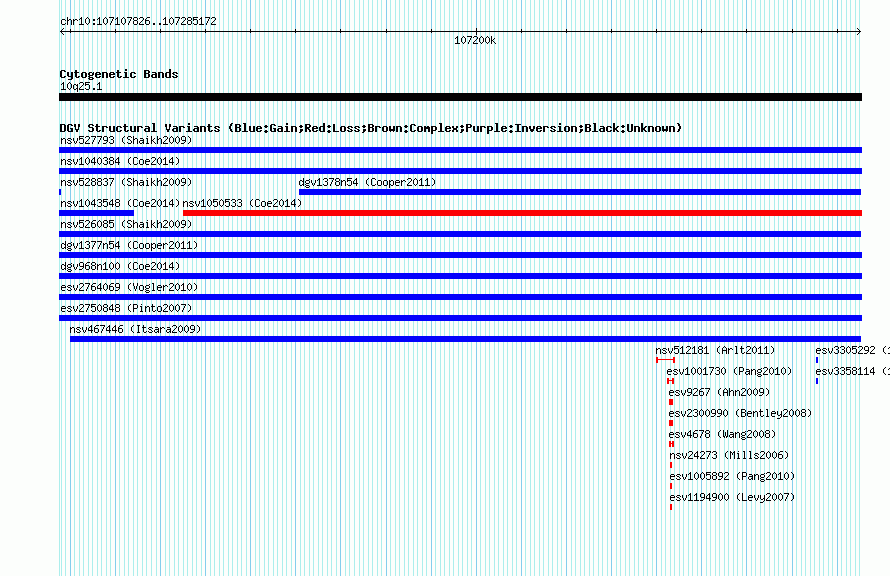890x576 pixels.
Task: Select the Cytogenetic Bands track title
Action: click(x=119, y=74)
